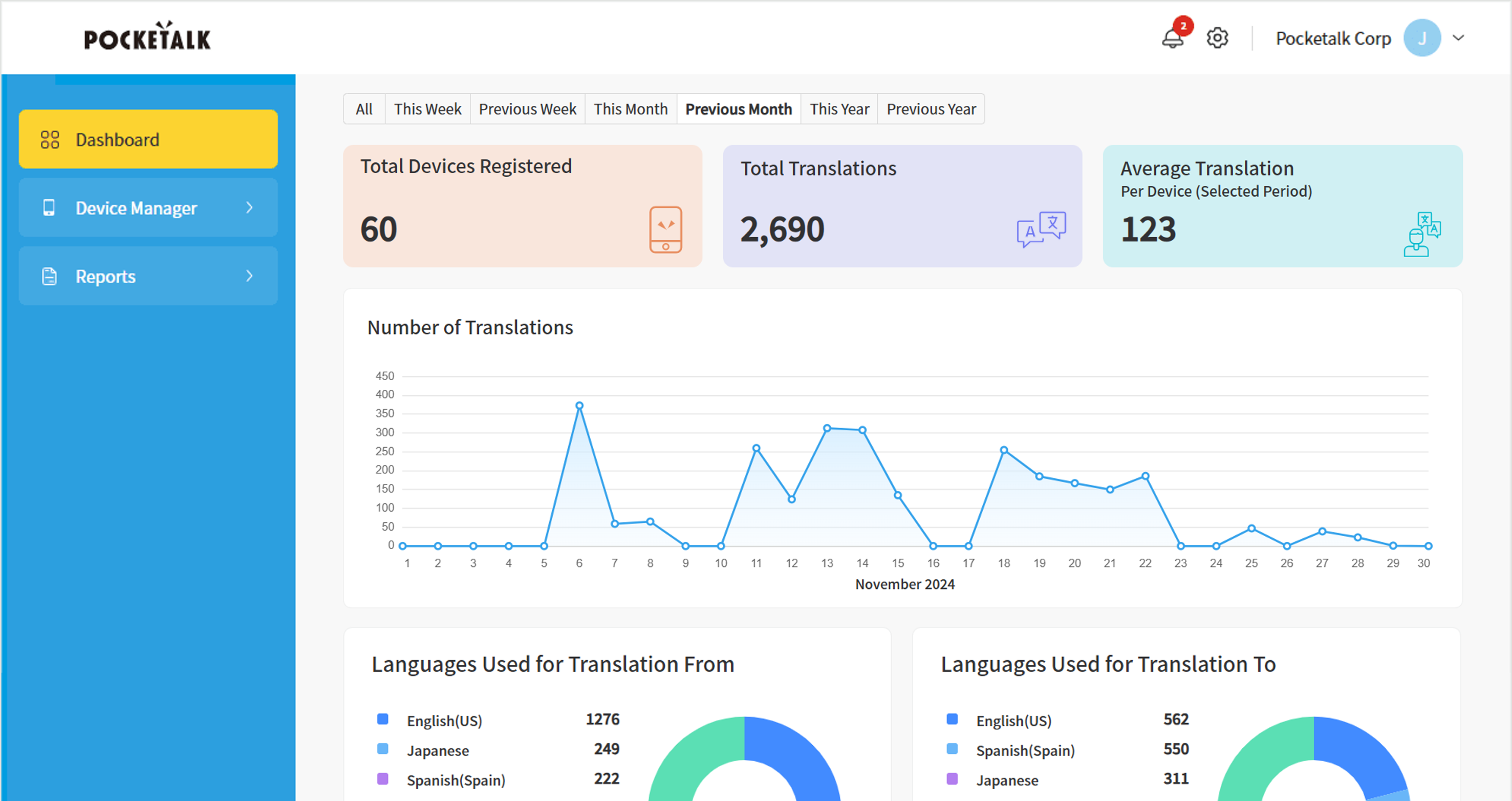Image resolution: width=1512 pixels, height=801 pixels.
Task: Select the This Week tab
Action: tap(427, 109)
